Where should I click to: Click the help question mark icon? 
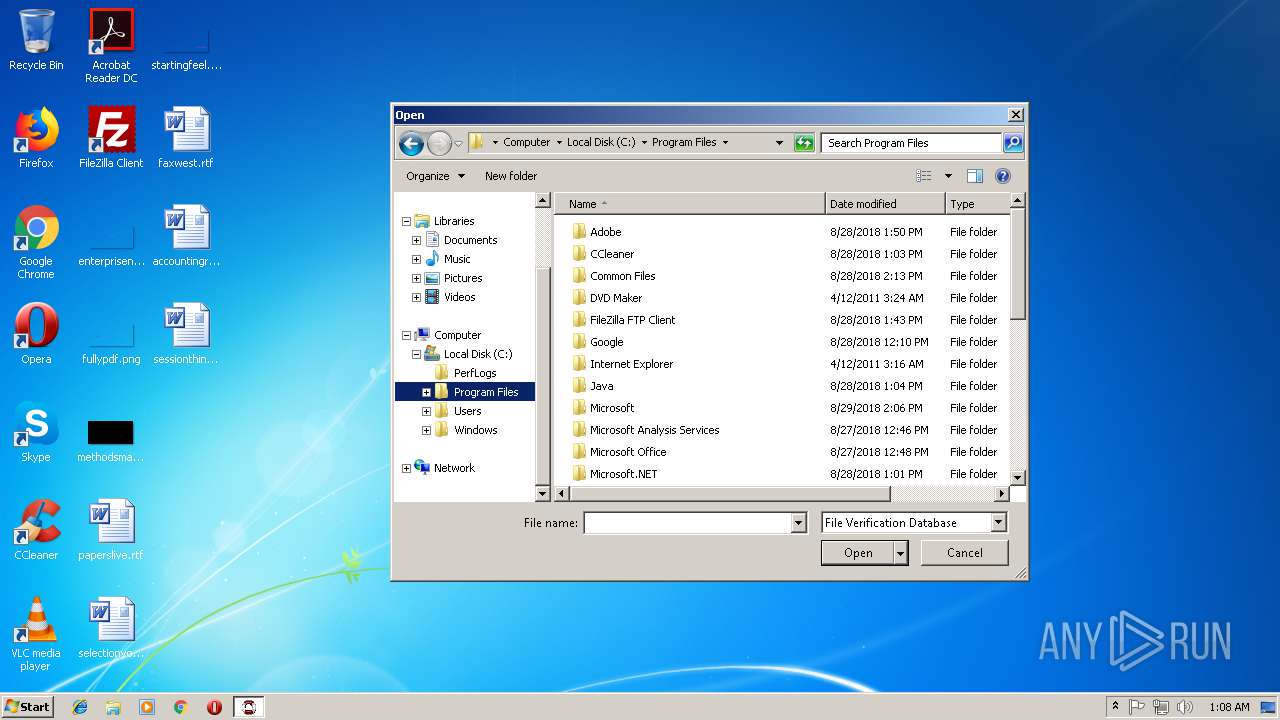coord(1002,176)
